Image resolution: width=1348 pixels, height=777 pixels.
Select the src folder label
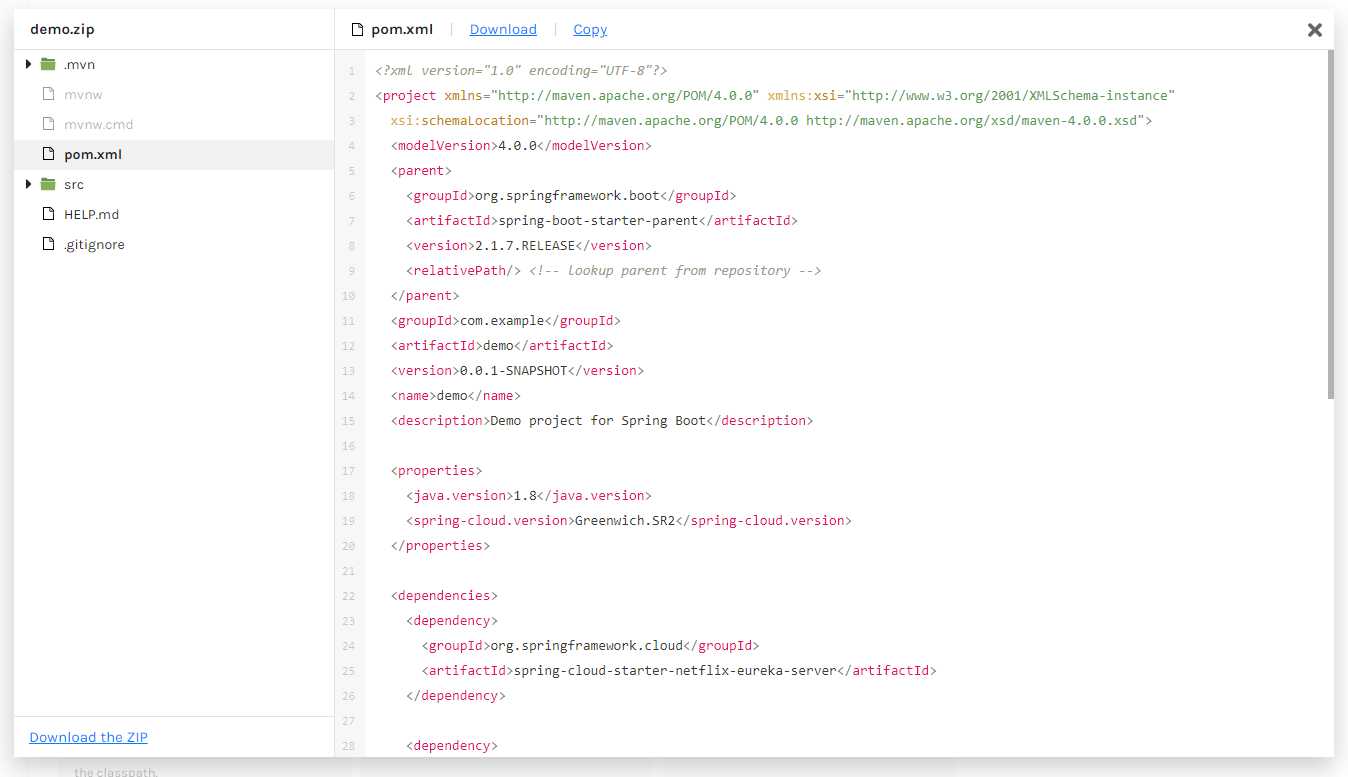click(x=74, y=185)
